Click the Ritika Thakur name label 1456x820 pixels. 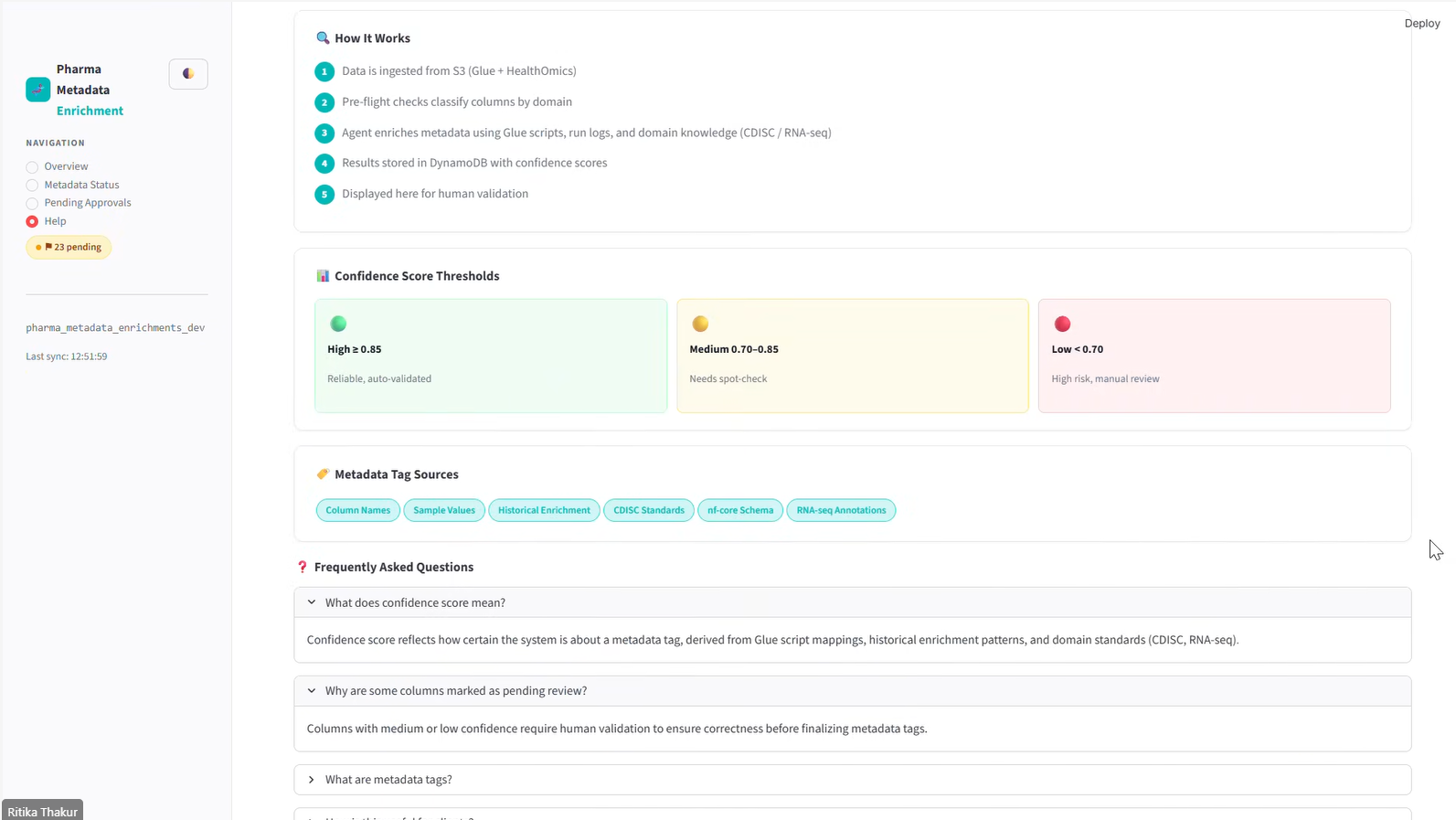(x=43, y=812)
